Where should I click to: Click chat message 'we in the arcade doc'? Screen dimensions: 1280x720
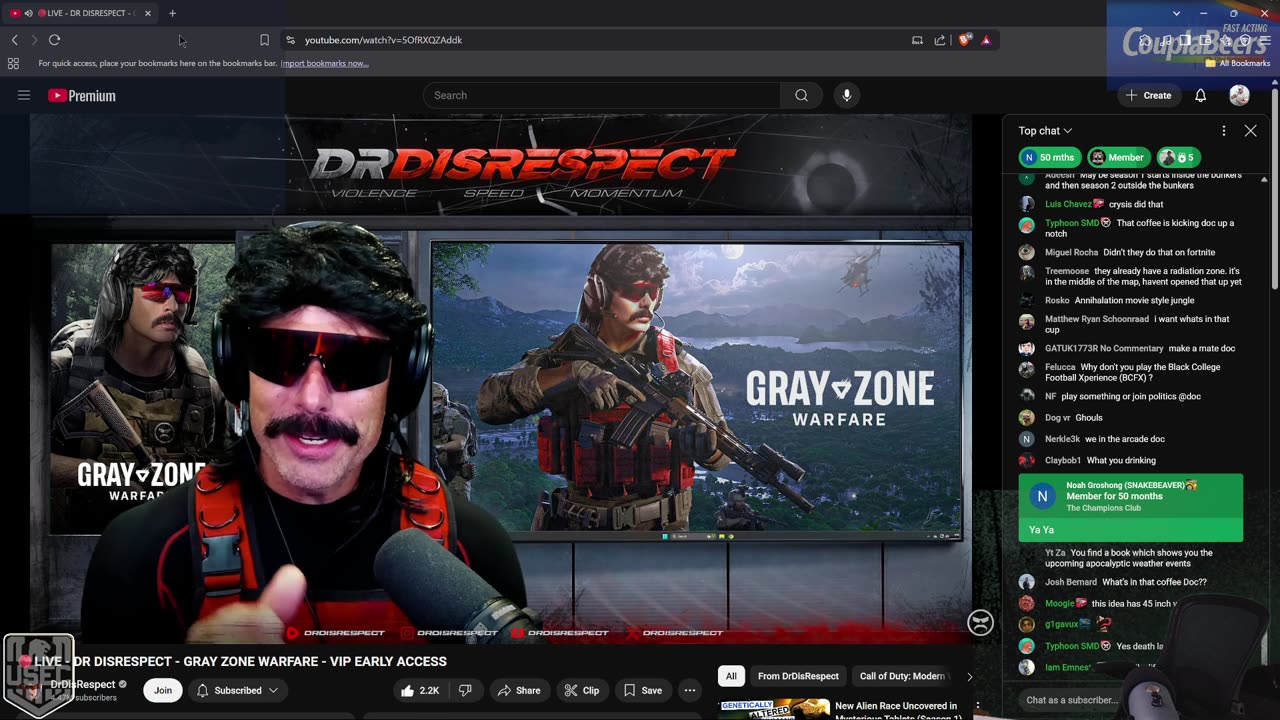coord(1125,439)
